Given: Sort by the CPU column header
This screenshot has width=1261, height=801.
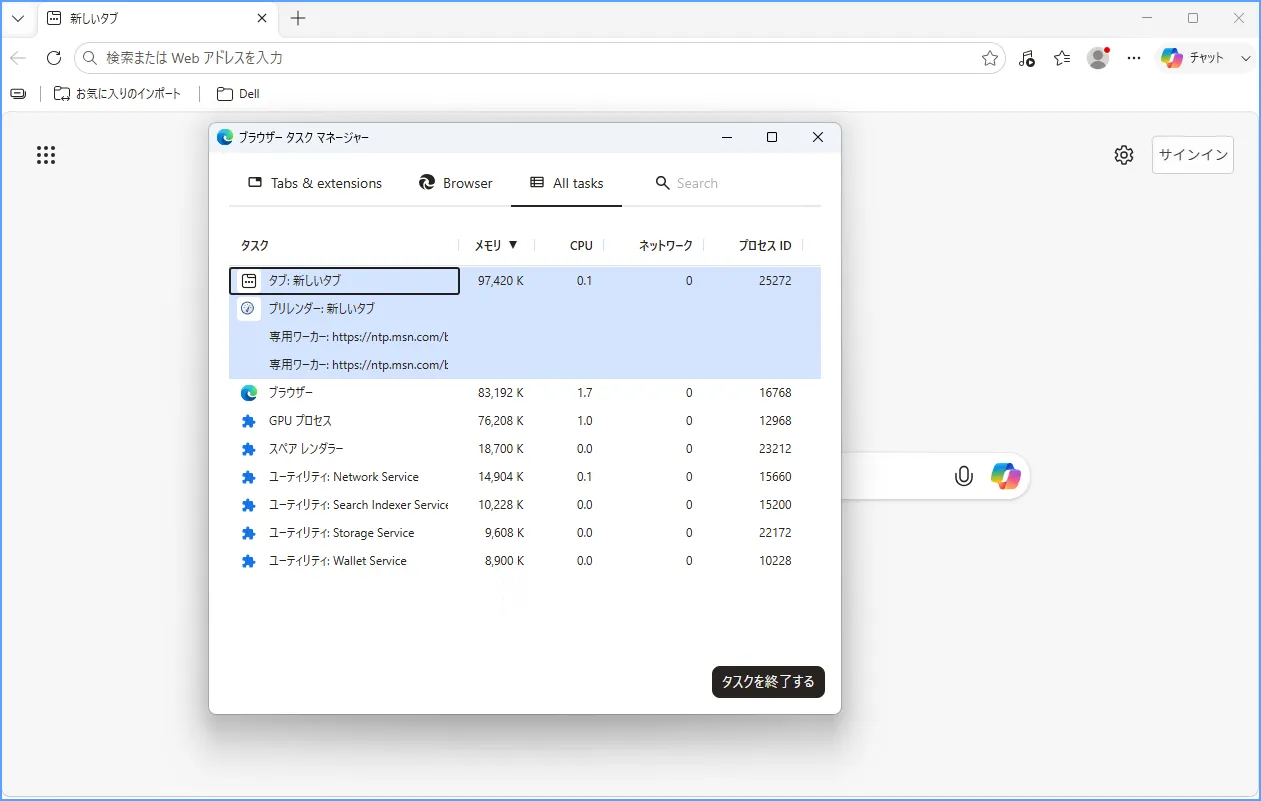Looking at the screenshot, I should pos(581,245).
